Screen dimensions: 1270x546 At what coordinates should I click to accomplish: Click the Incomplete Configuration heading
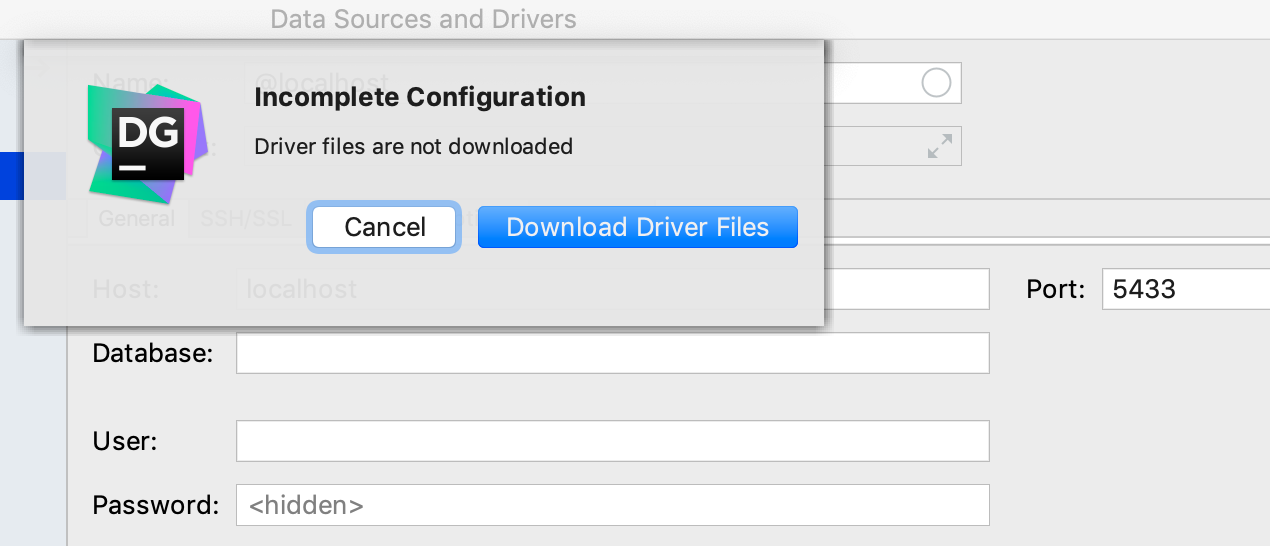coord(420,97)
